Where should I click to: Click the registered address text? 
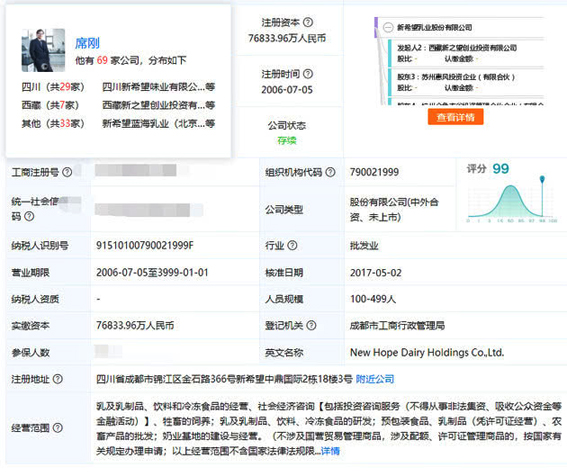pyautogui.click(x=224, y=379)
